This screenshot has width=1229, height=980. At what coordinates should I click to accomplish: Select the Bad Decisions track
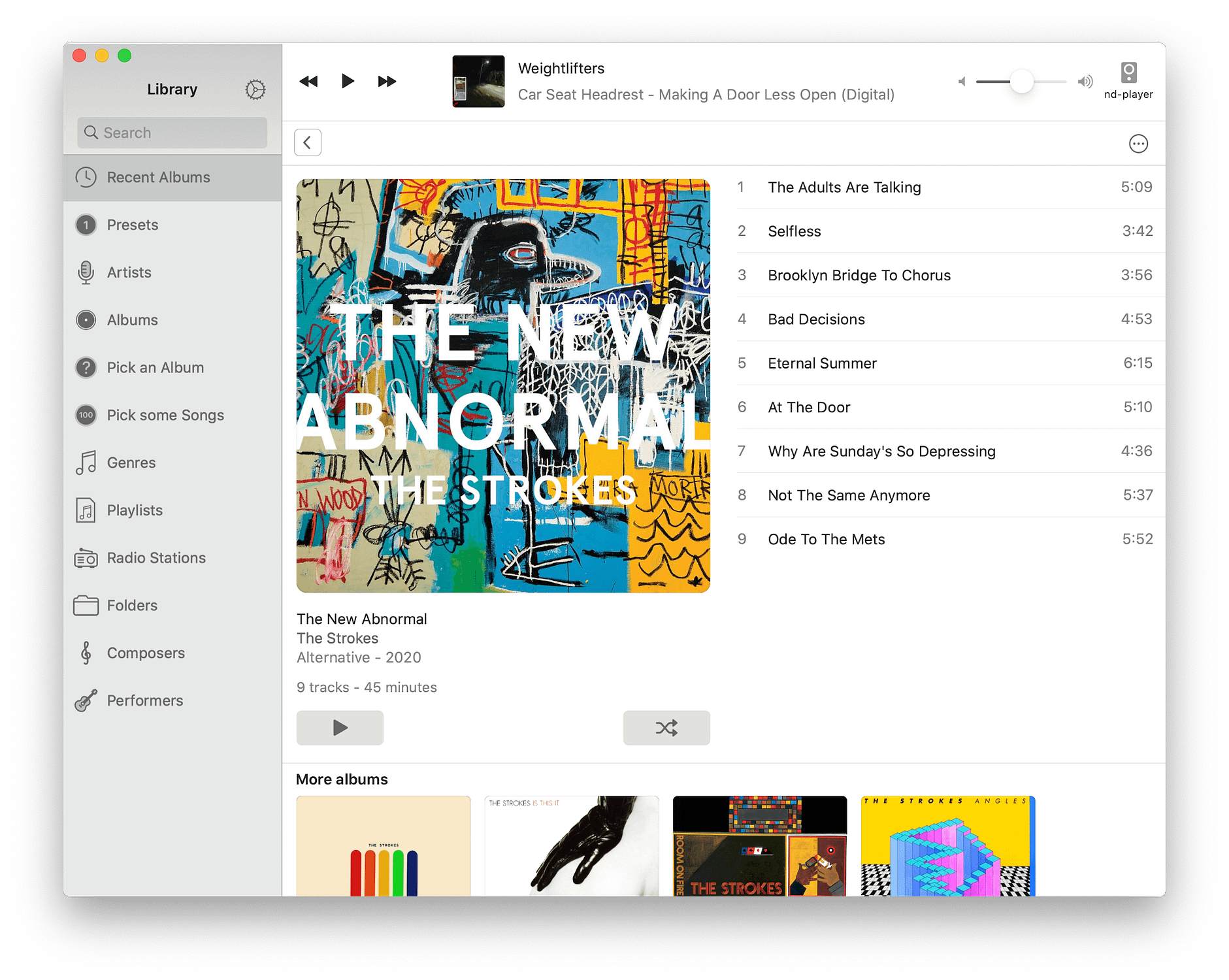[951, 319]
